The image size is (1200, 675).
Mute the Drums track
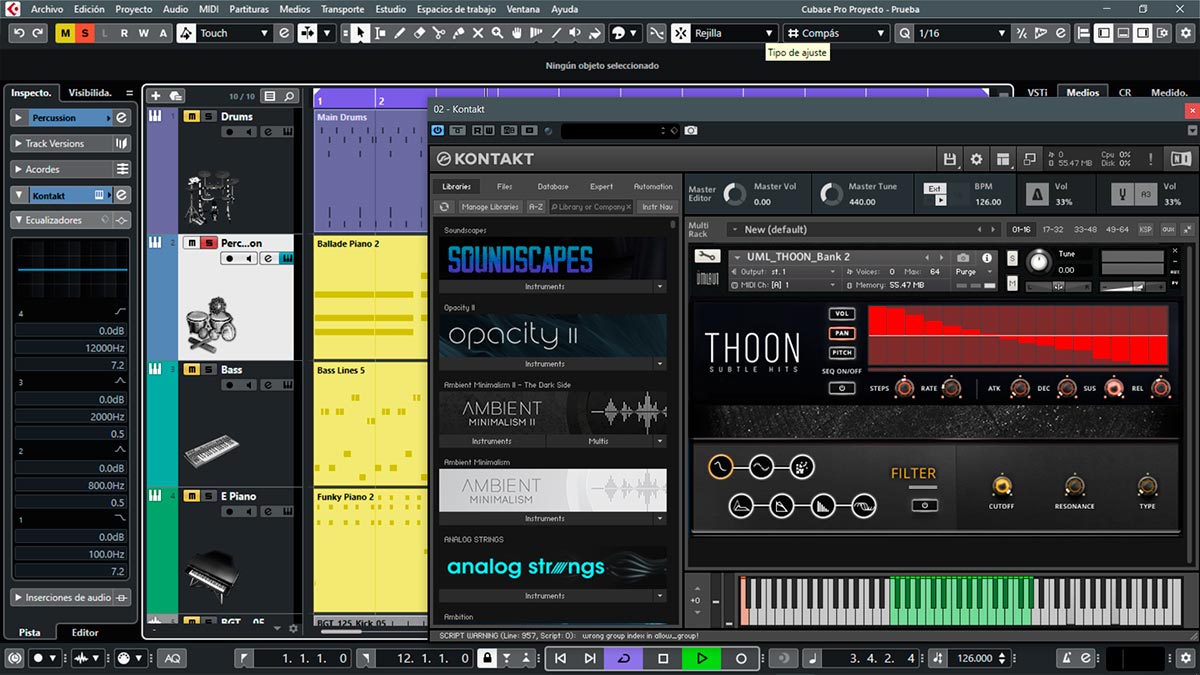tap(191, 116)
